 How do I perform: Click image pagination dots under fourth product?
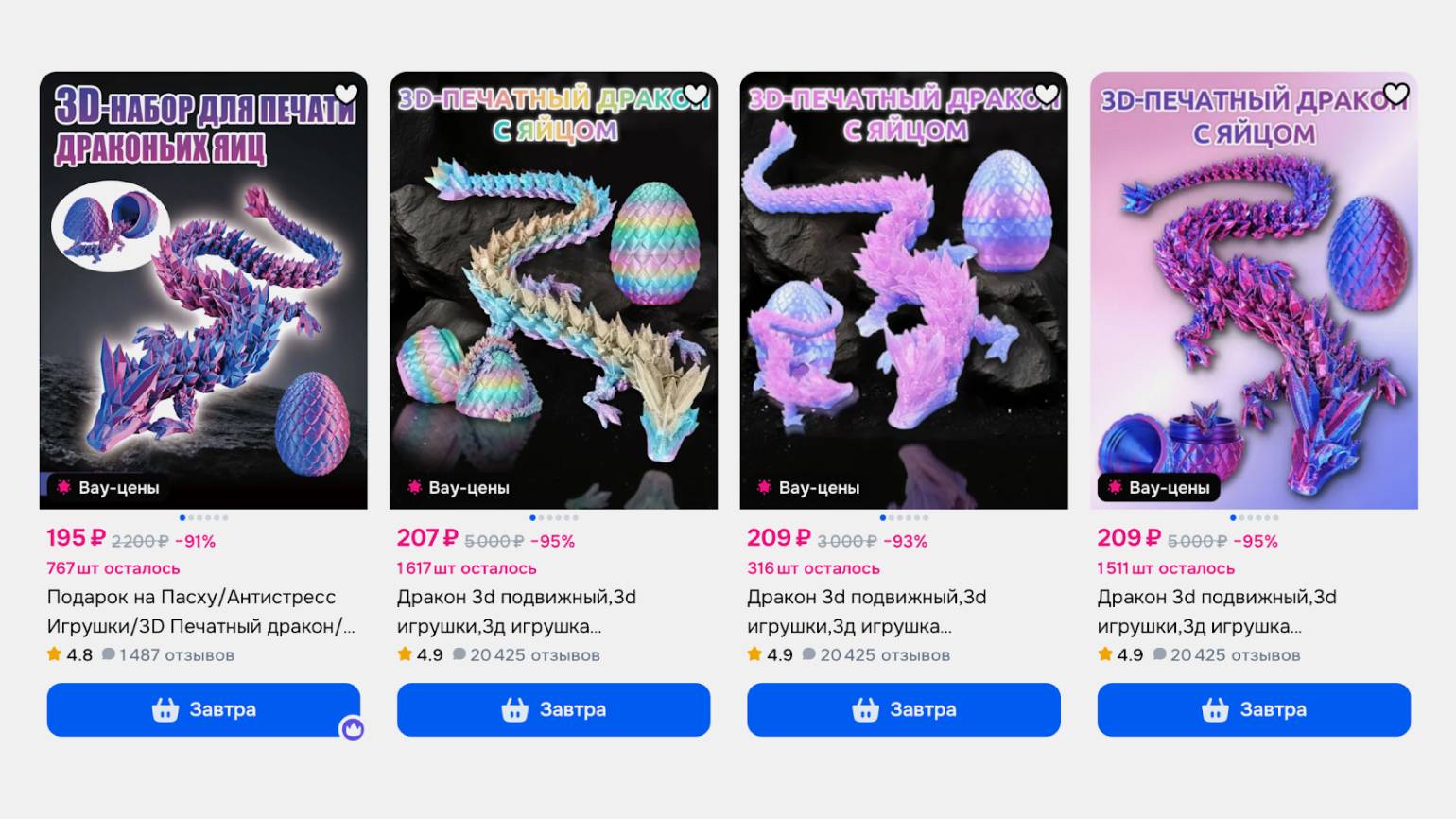tap(1254, 517)
